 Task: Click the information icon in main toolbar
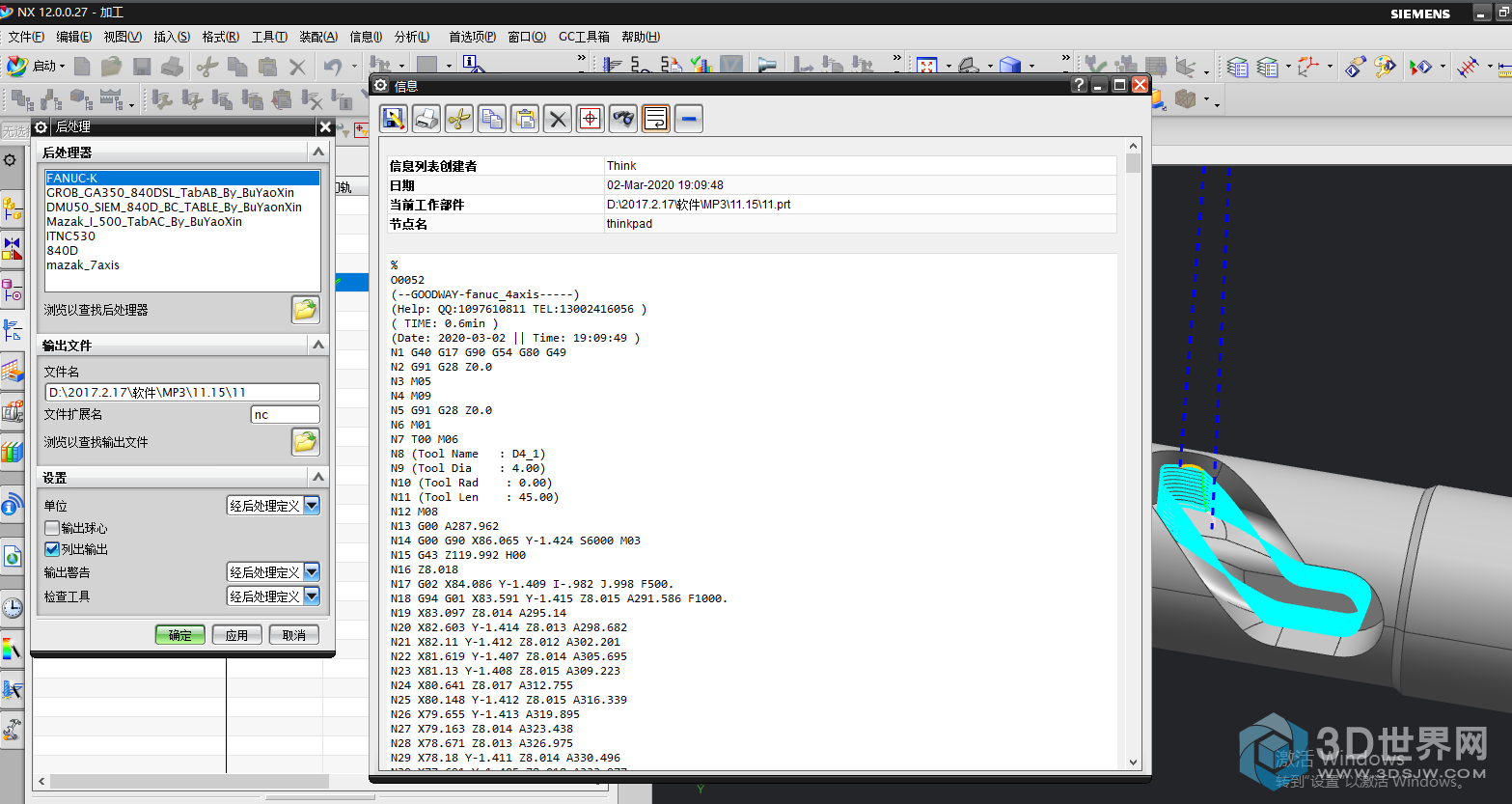click(x=473, y=66)
